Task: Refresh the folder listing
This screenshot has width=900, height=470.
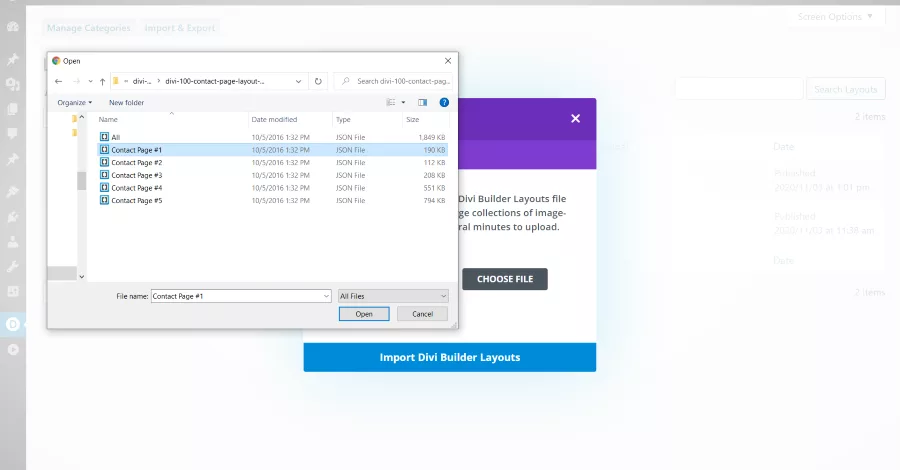Action: [318, 81]
